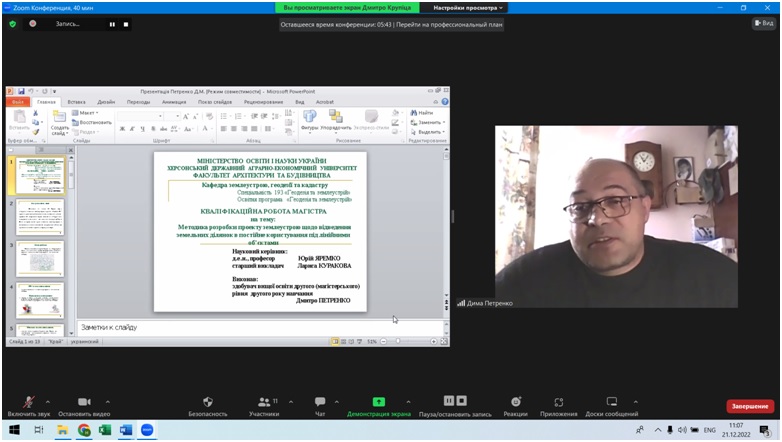The width and height of the screenshot is (782, 442).
Task: Click Перейти на профессиональный план link
Action: [449, 24]
